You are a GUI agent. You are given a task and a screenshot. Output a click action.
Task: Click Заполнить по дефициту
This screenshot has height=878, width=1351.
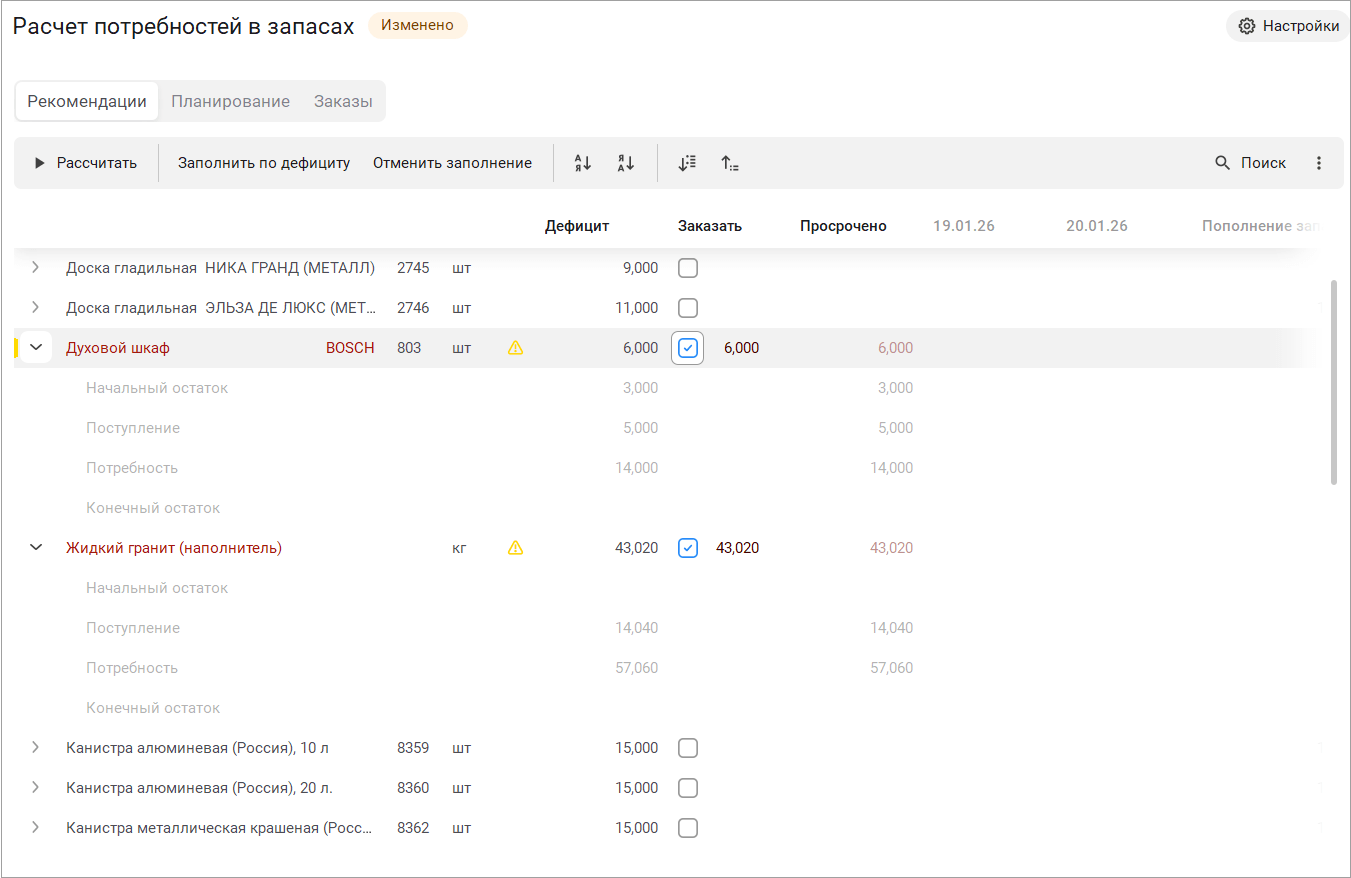pos(264,163)
